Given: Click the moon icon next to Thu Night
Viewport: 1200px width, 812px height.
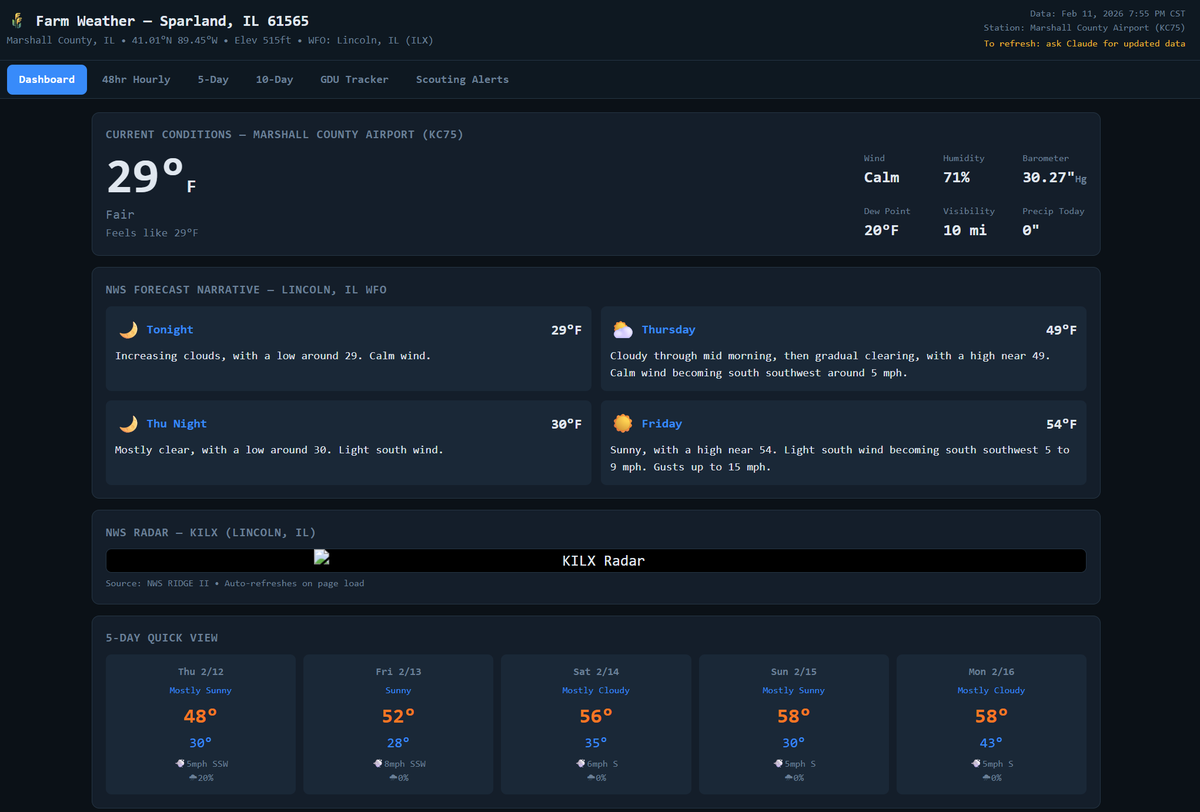Looking at the screenshot, I should point(128,424).
